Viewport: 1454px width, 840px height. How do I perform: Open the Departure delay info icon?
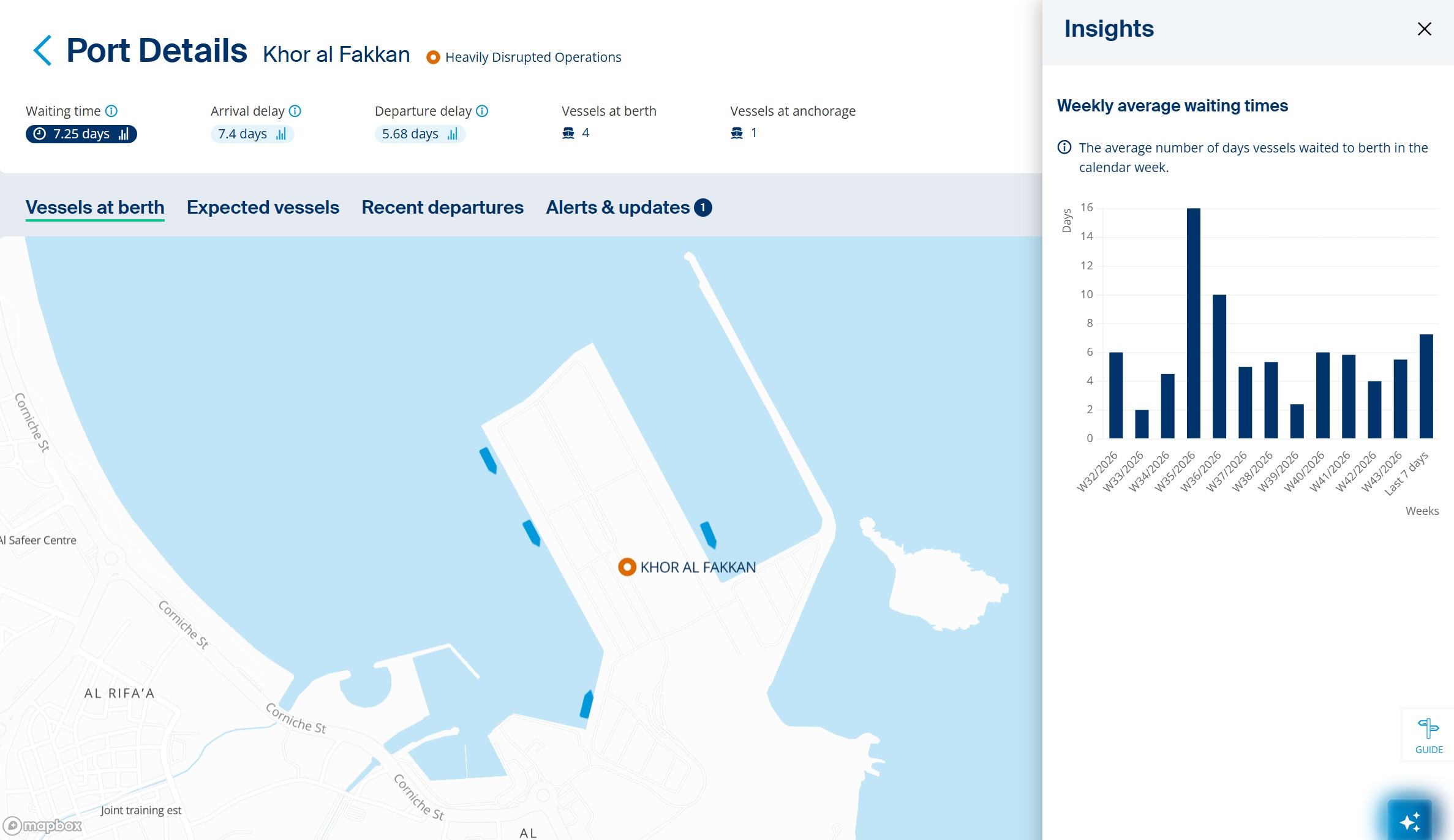point(483,111)
